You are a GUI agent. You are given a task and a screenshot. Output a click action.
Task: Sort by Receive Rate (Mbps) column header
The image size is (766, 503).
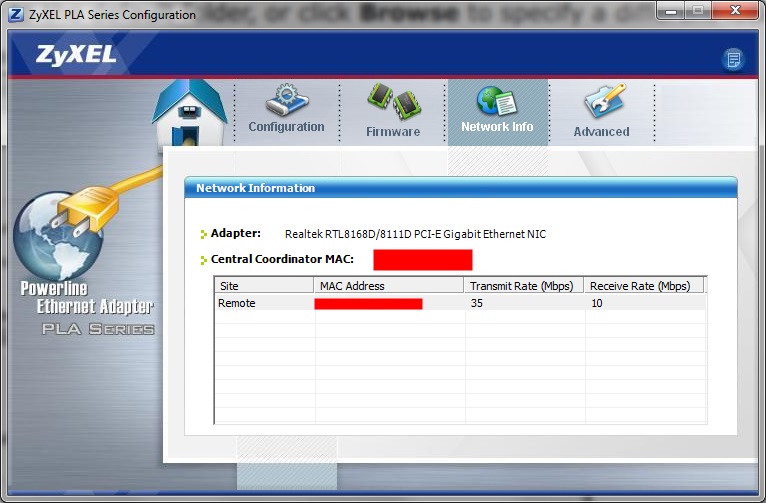point(644,286)
